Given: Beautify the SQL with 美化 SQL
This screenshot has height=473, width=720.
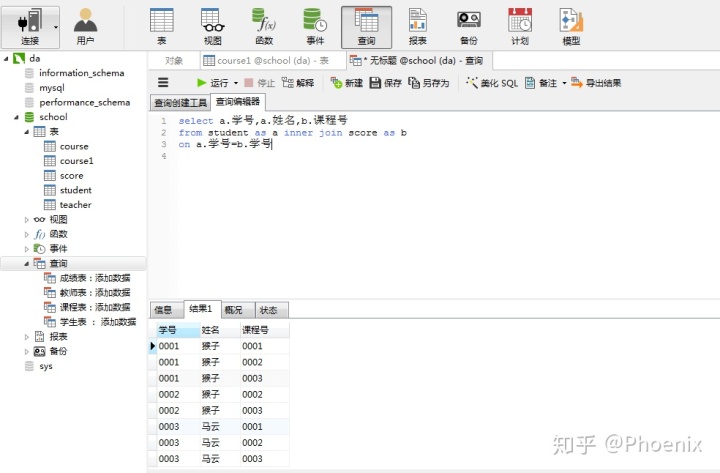Looking at the screenshot, I should (x=492, y=83).
